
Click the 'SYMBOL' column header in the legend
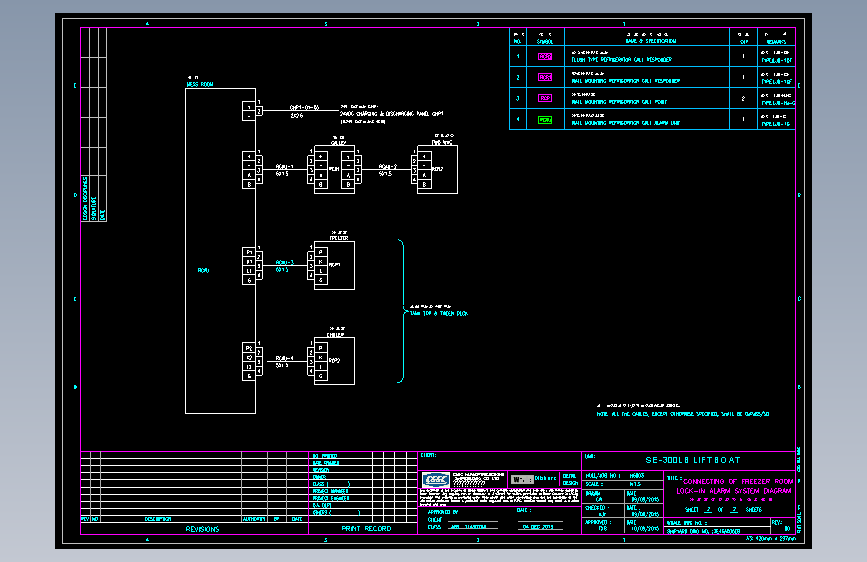pyautogui.click(x=545, y=41)
